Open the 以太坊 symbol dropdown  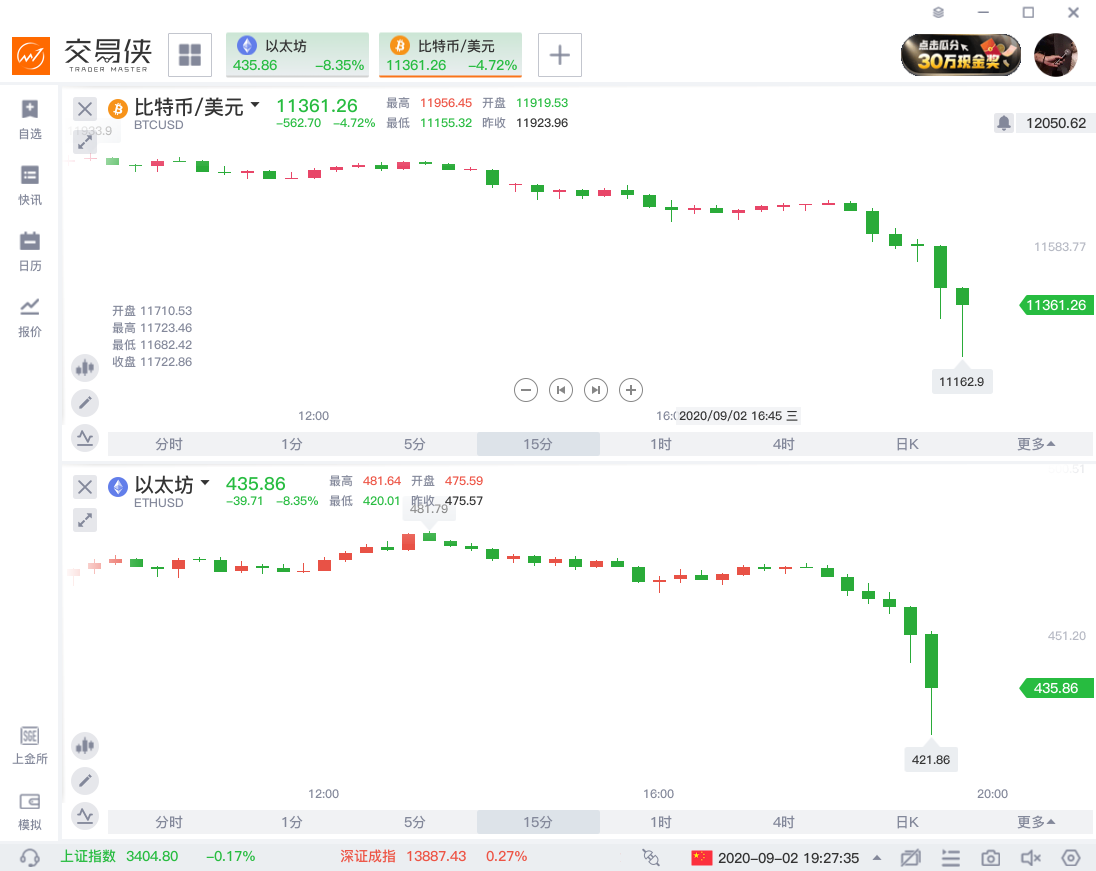point(207,483)
